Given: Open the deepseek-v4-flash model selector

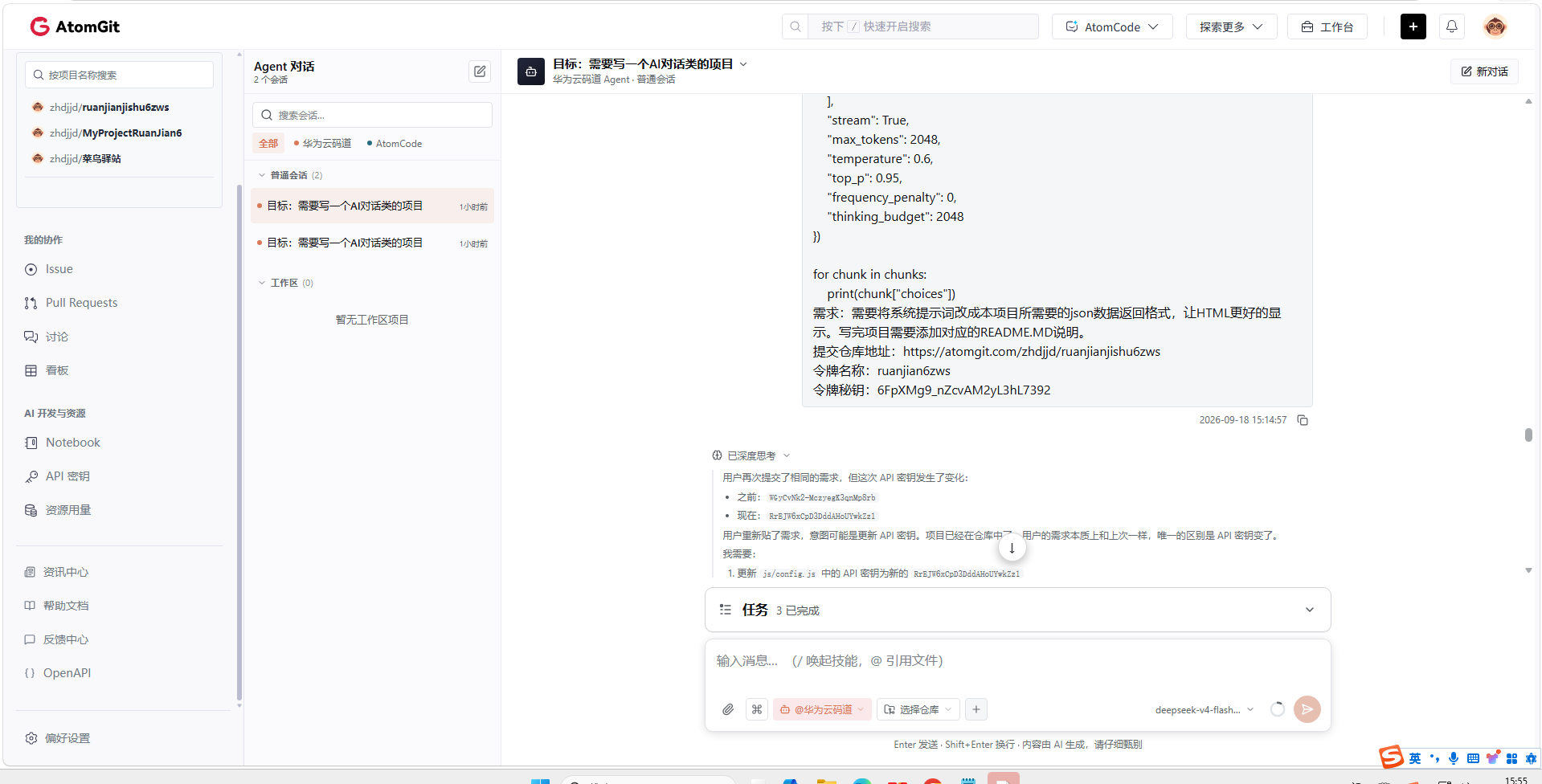Looking at the screenshot, I should click(1205, 709).
